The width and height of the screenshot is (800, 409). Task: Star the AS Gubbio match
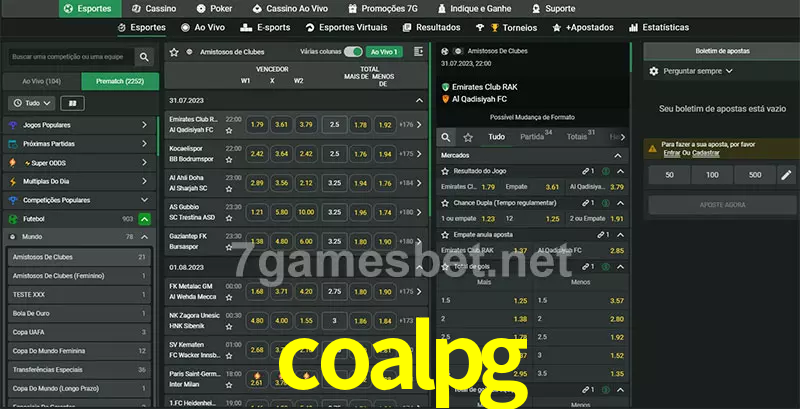click(x=229, y=218)
